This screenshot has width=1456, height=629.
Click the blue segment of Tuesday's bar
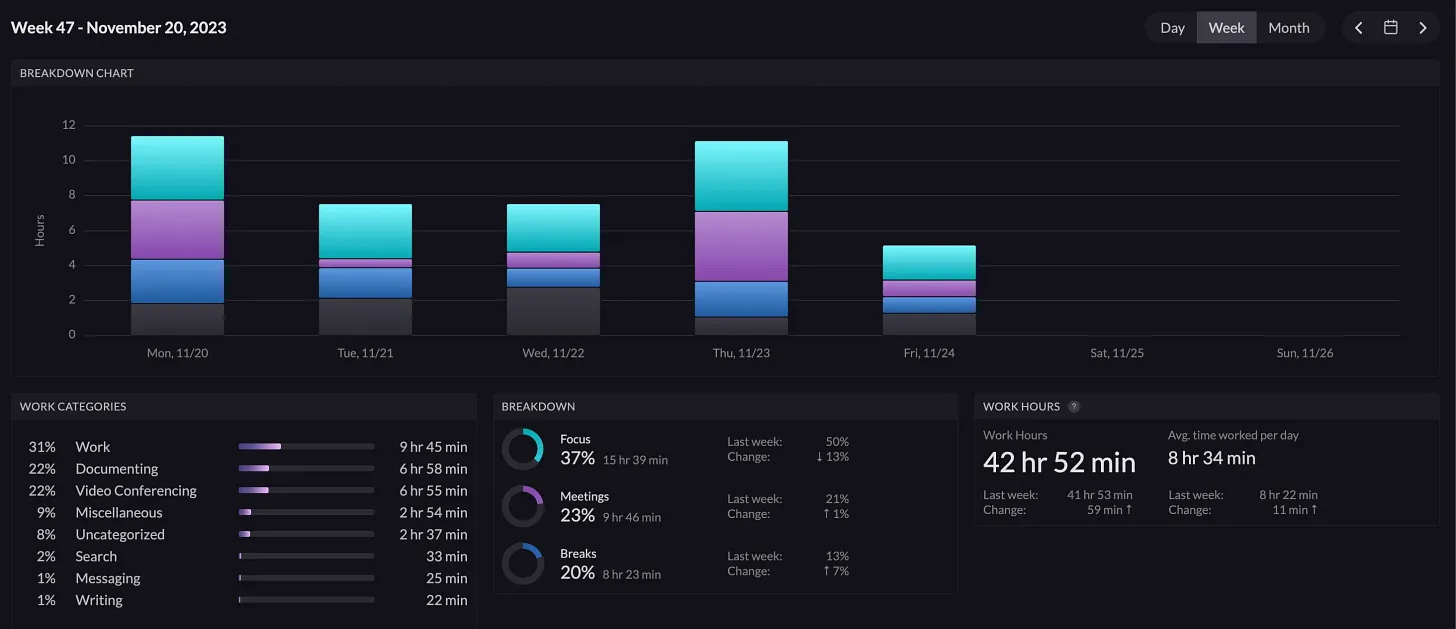pyautogui.click(x=365, y=283)
